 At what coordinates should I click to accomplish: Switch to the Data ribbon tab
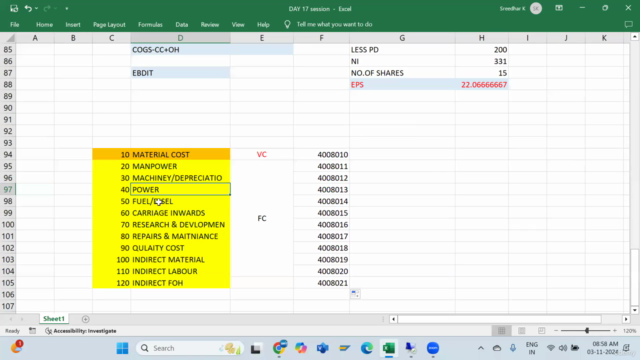(182, 24)
